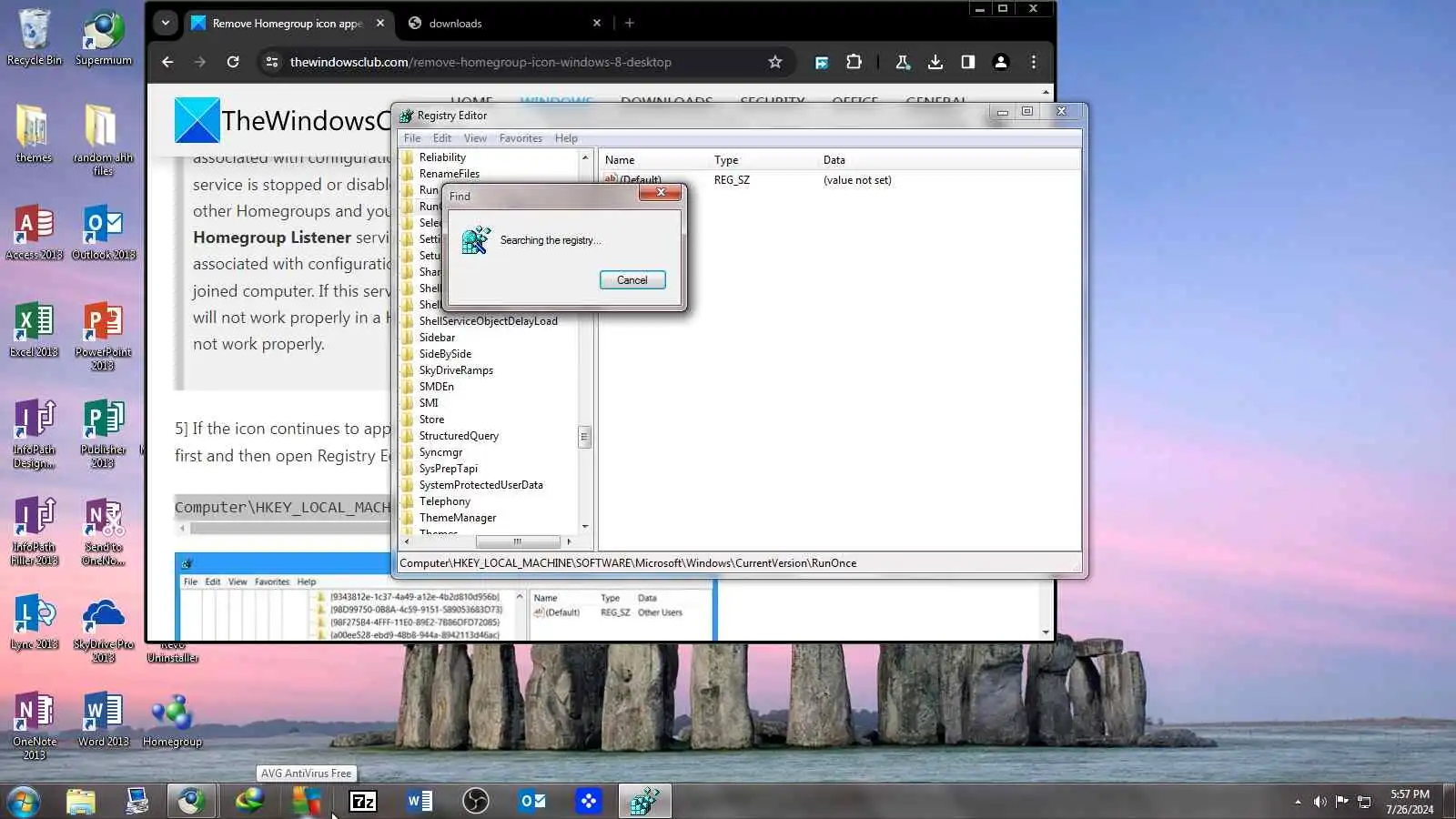Open Registry Editor Edit menu
Image resolution: width=1456 pixels, height=819 pixels.
(442, 138)
